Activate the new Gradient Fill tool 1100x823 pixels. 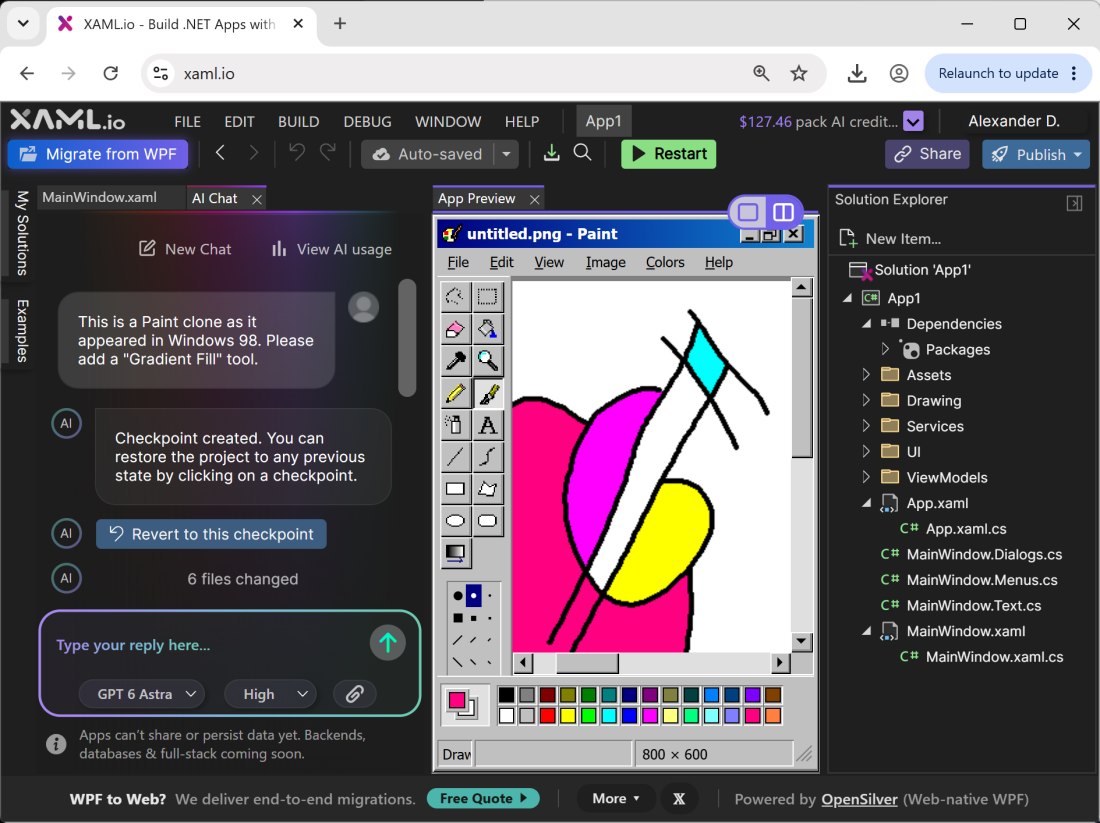tap(455, 554)
